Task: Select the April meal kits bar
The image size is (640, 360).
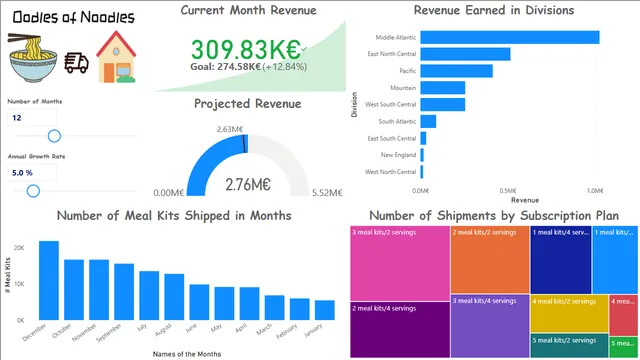Action: pyautogui.click(x=249, y=304)
